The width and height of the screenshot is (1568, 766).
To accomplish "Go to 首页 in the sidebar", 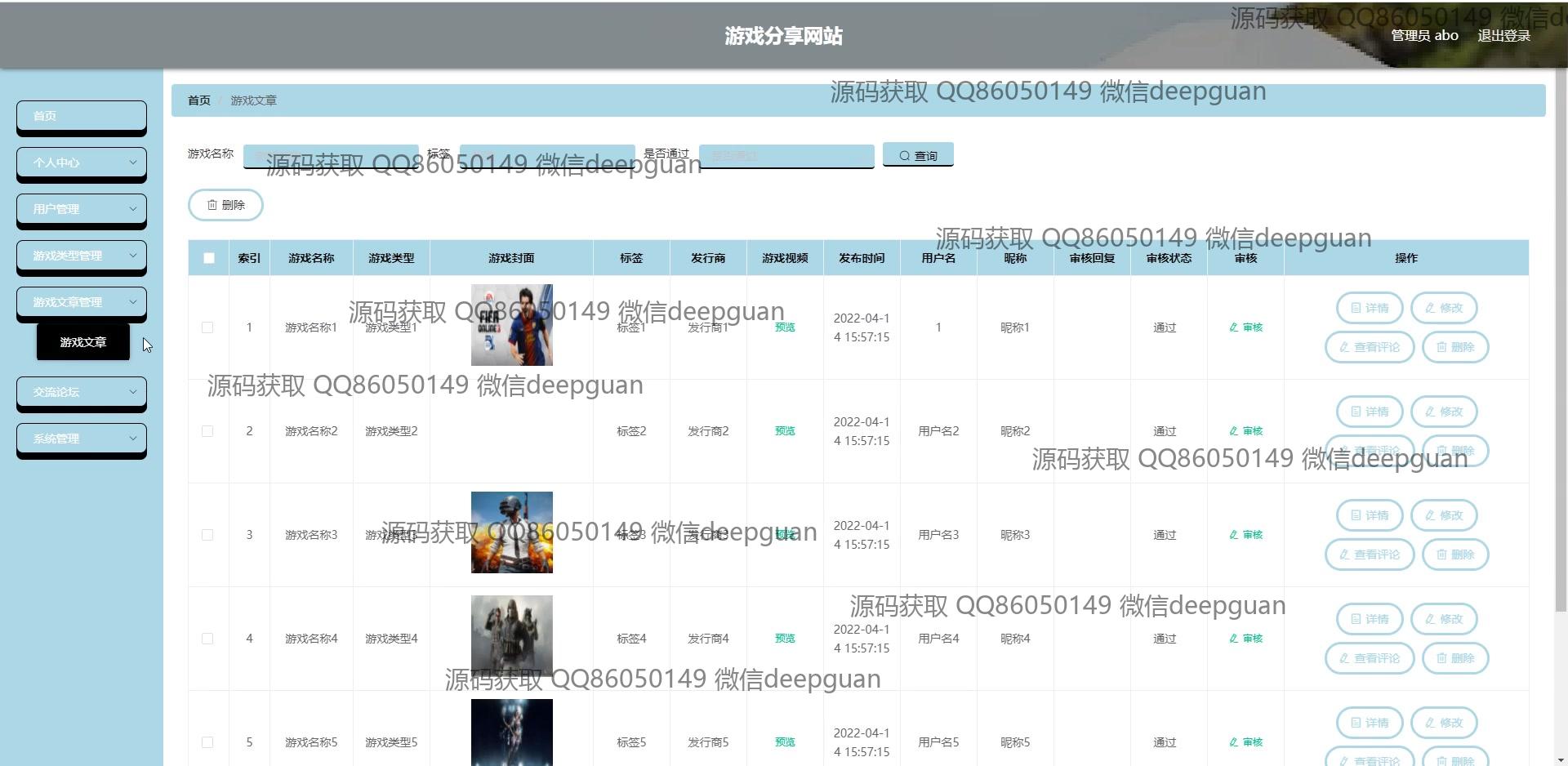I will click(82, 116).
